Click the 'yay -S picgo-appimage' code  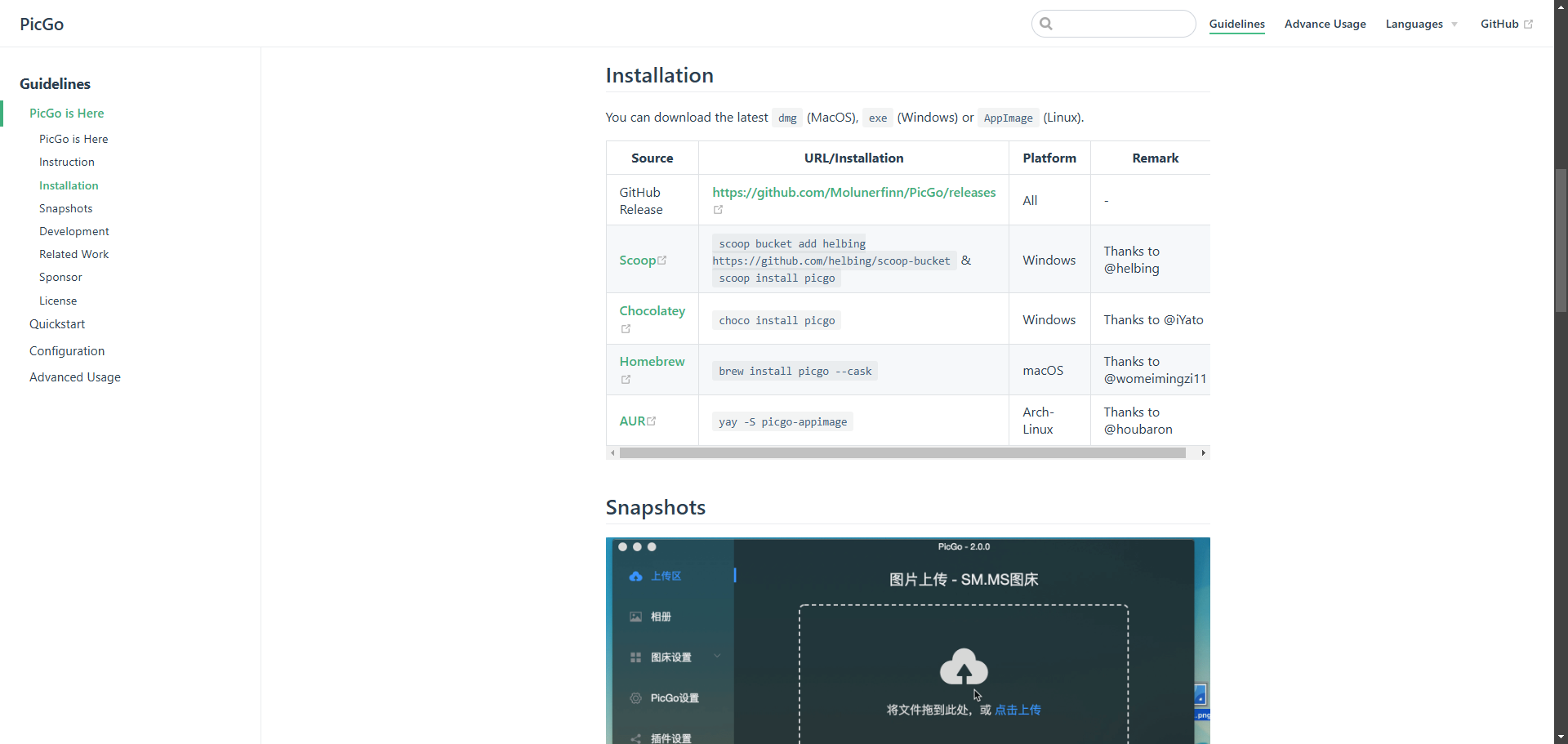(782, 422)
